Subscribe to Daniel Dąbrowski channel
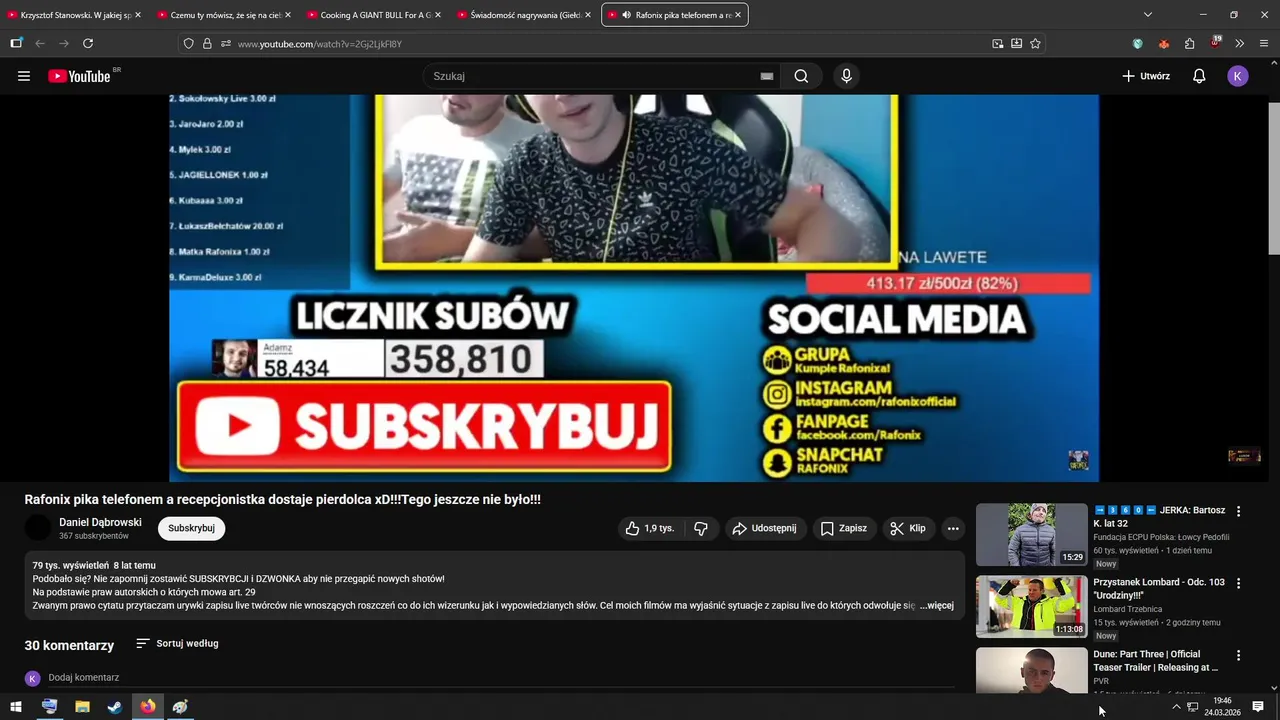Viewport: 1280px width, 720px height. tap(191, 528)
